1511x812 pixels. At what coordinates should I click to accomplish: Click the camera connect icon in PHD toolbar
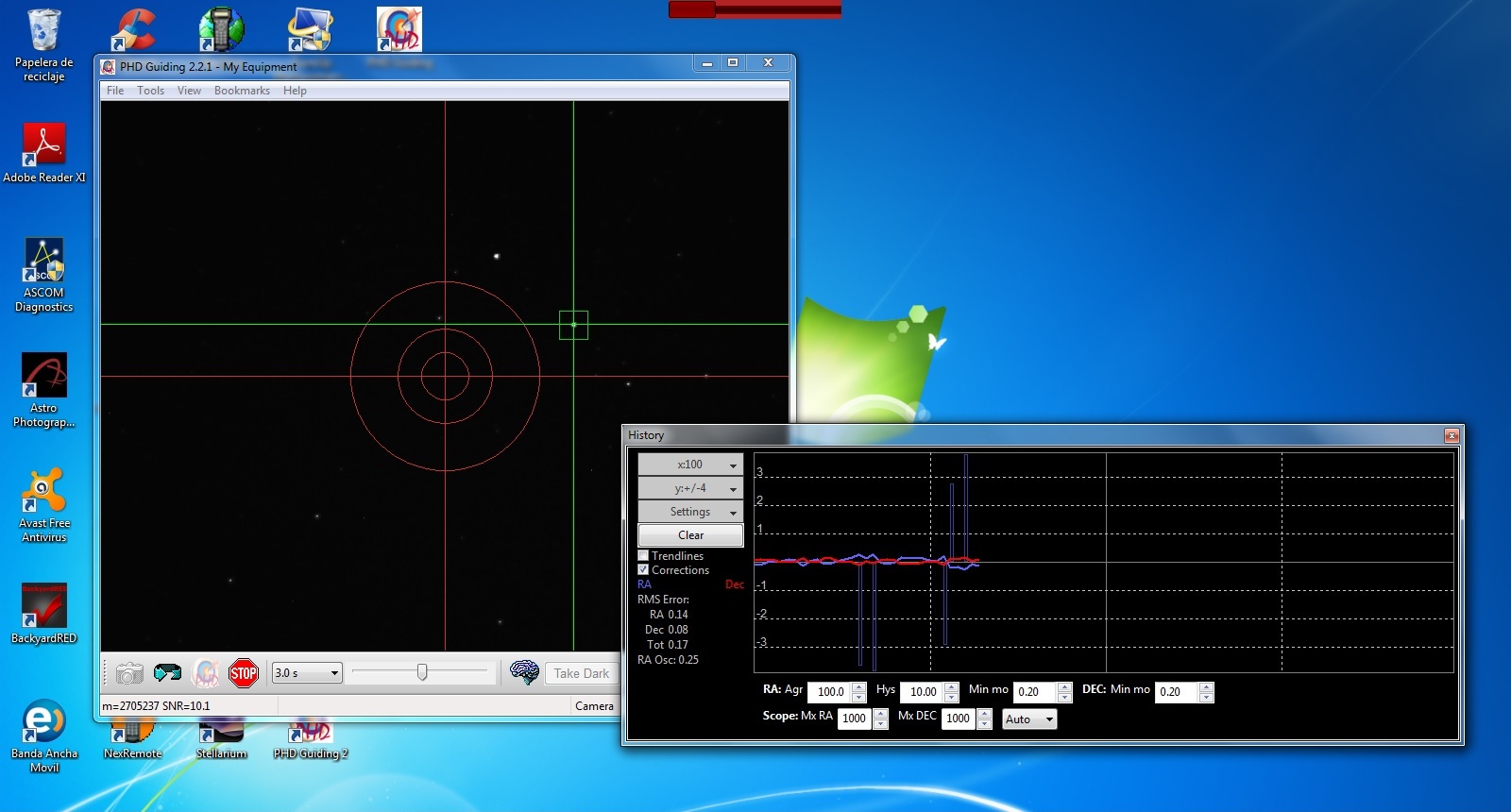pyautogui.click(x=129, y=673)
